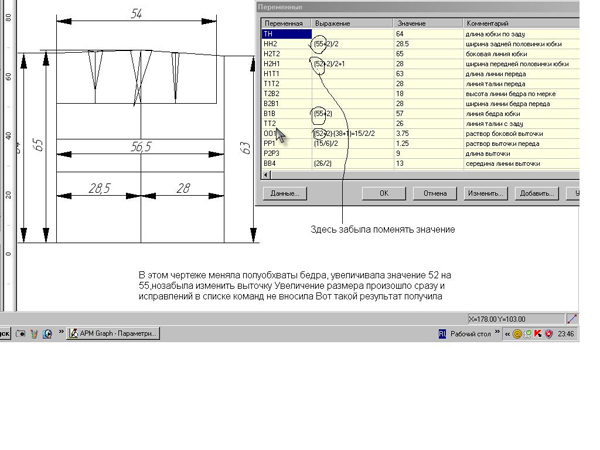Click the 'Здесь забыла поменять значение' note text

[383, 230]
